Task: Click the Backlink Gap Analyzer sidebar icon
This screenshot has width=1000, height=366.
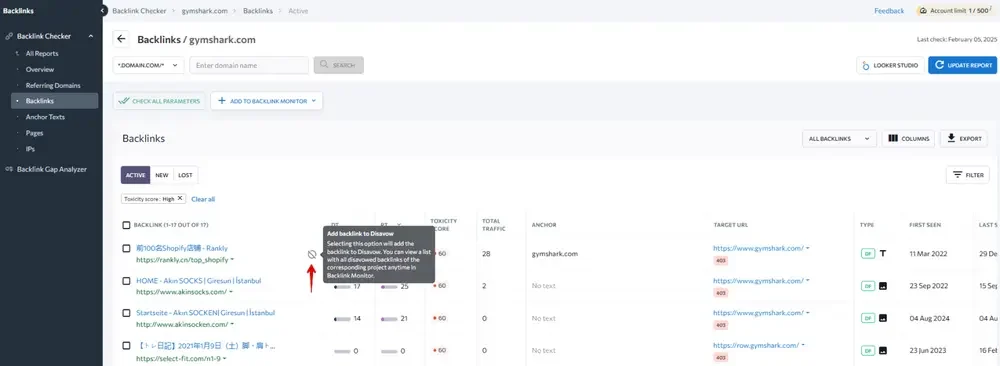Action: 9,169
